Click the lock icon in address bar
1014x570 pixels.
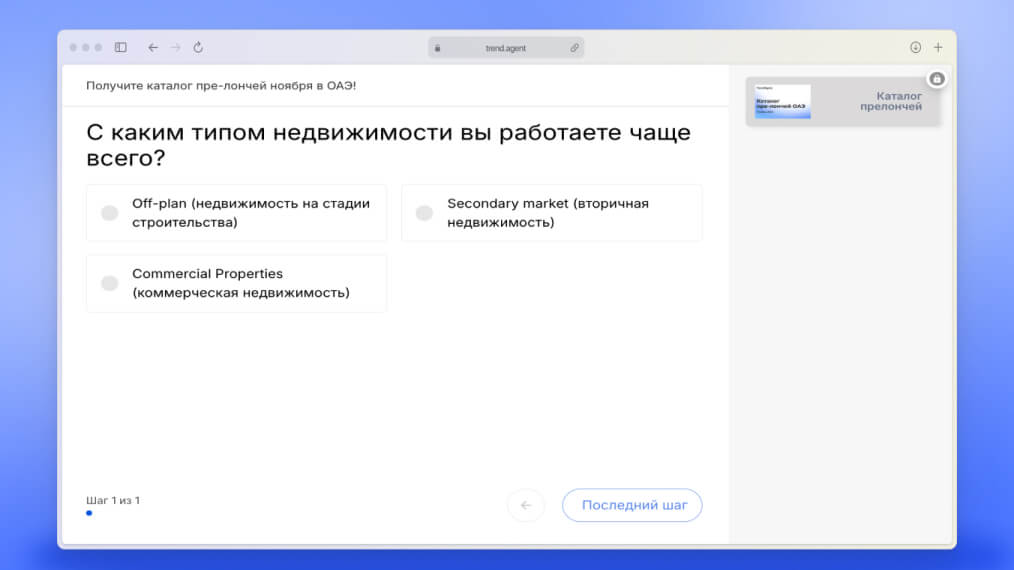pos(438,48)
